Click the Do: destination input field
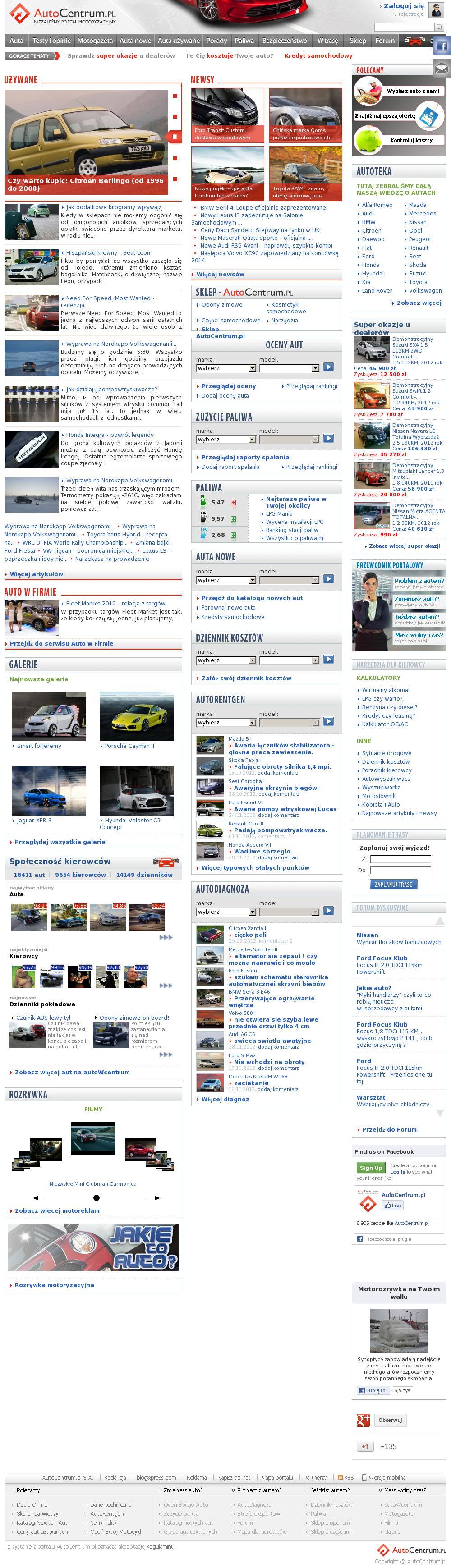This screenshot has height=1568, width=451. coord(400,870)
